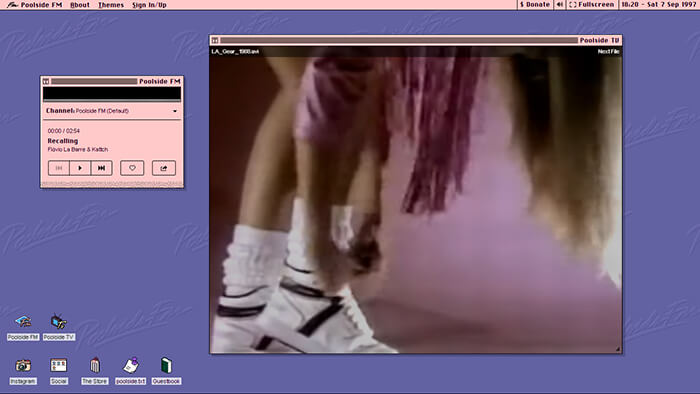Click the Recalling song title
This screenshot has height=394, width=700.
pyautogui.click(x=63, y=141)
